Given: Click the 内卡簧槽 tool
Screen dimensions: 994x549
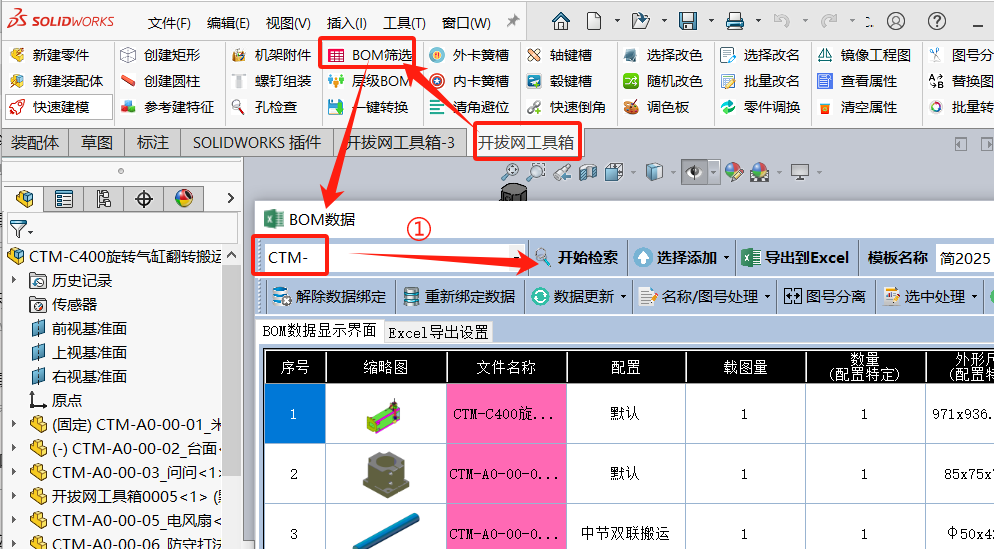Looking at the screenshot, I should (x=469, y=81).
